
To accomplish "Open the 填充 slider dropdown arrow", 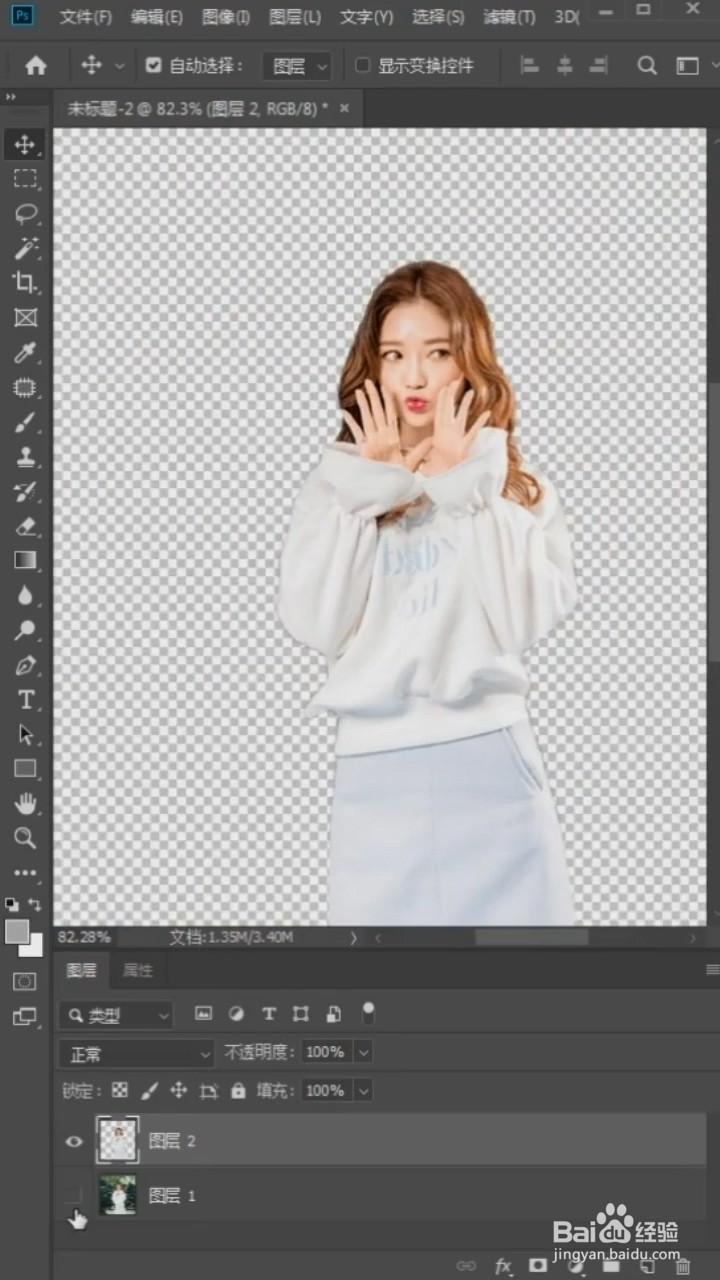I will (364, 1090).
